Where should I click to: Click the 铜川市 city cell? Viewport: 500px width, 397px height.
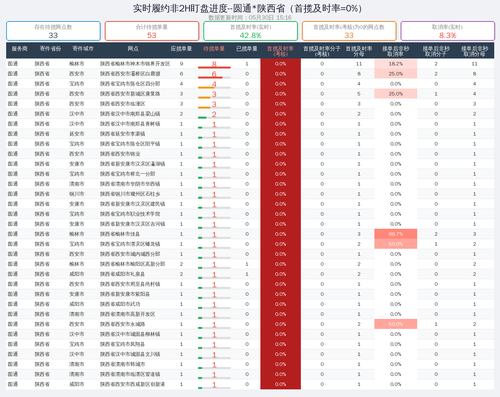pos(77,194)
